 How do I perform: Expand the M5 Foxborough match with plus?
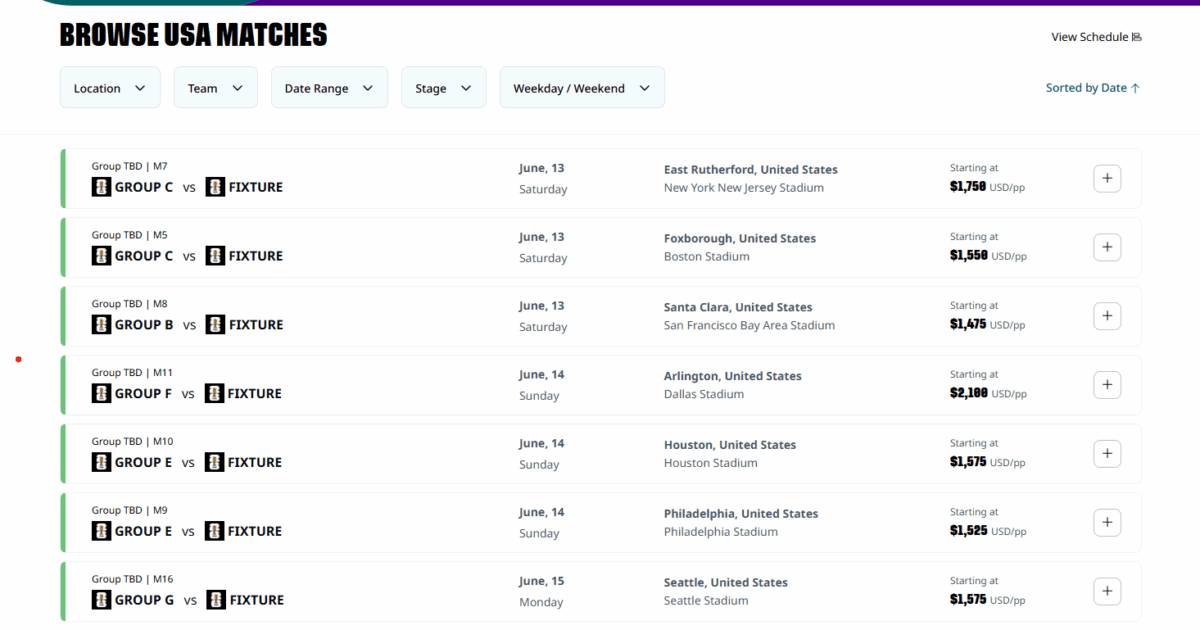[1107, 248]
